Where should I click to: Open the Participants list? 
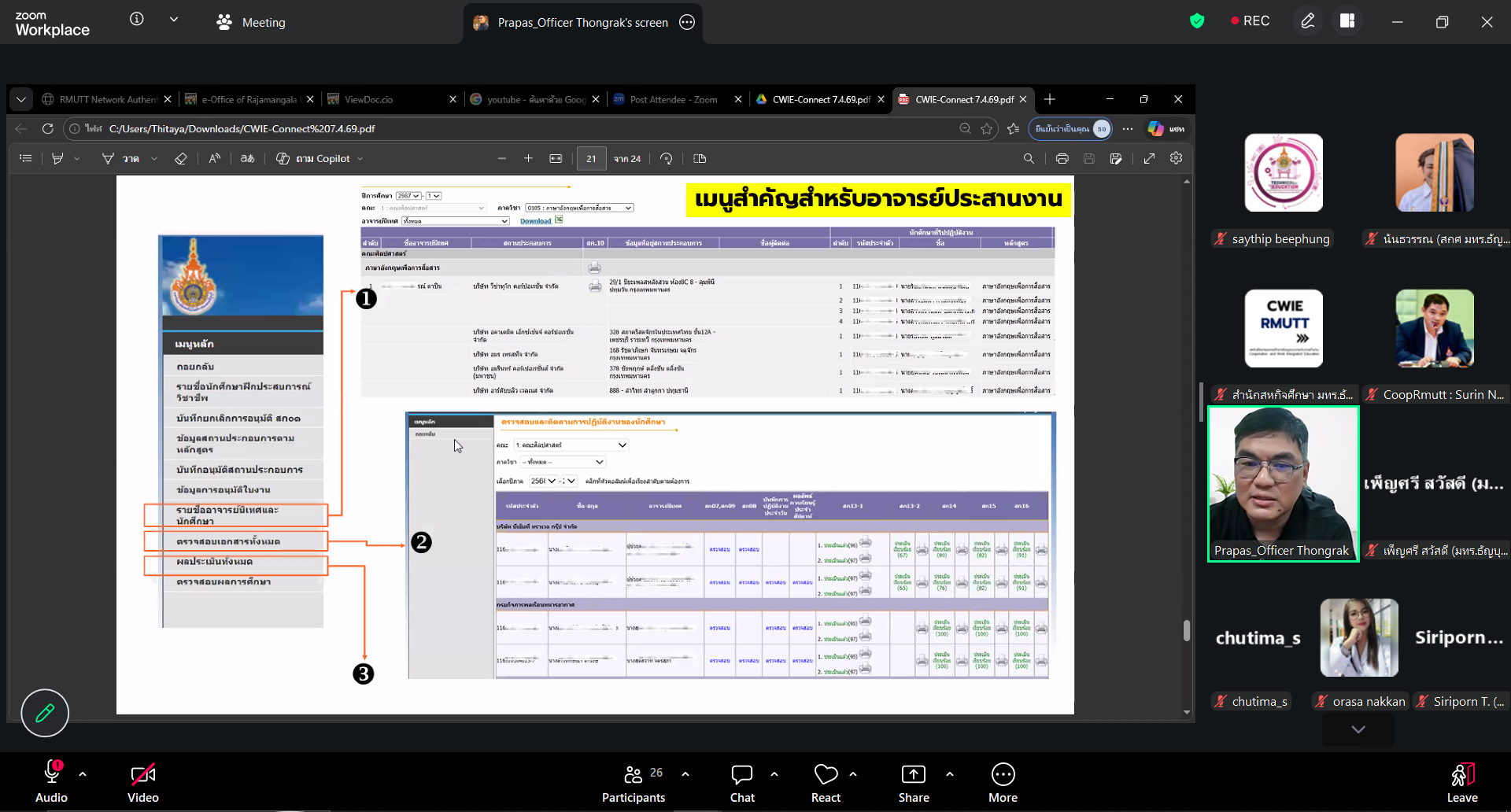coord(634,784)
